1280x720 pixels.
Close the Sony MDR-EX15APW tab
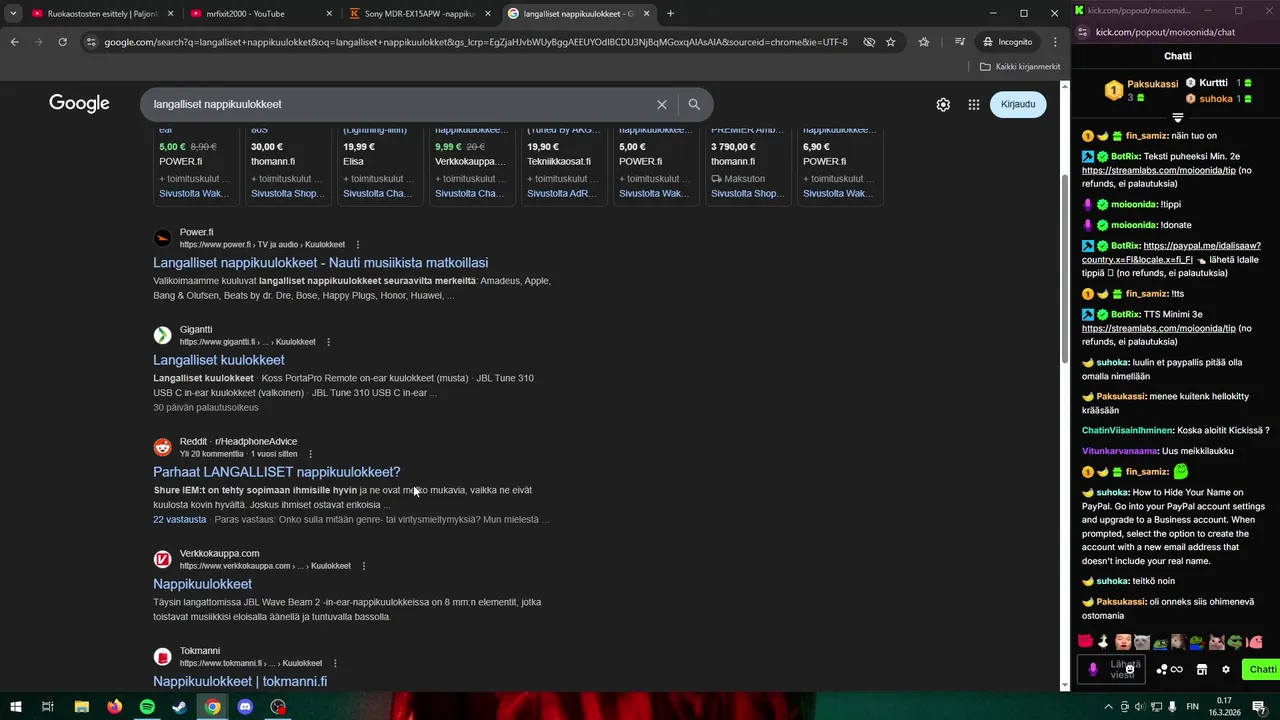tap(488, 14)
